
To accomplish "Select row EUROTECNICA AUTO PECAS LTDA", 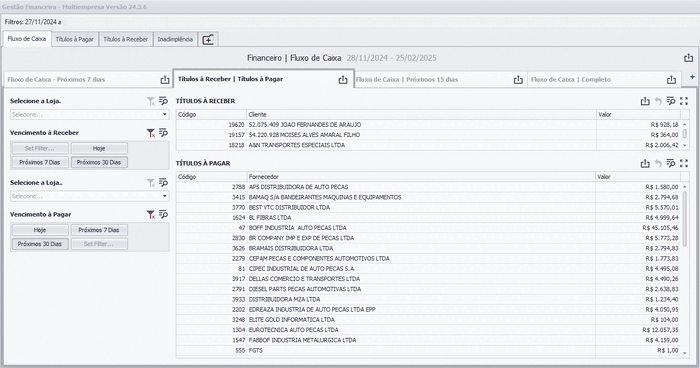I will (428, 330).
